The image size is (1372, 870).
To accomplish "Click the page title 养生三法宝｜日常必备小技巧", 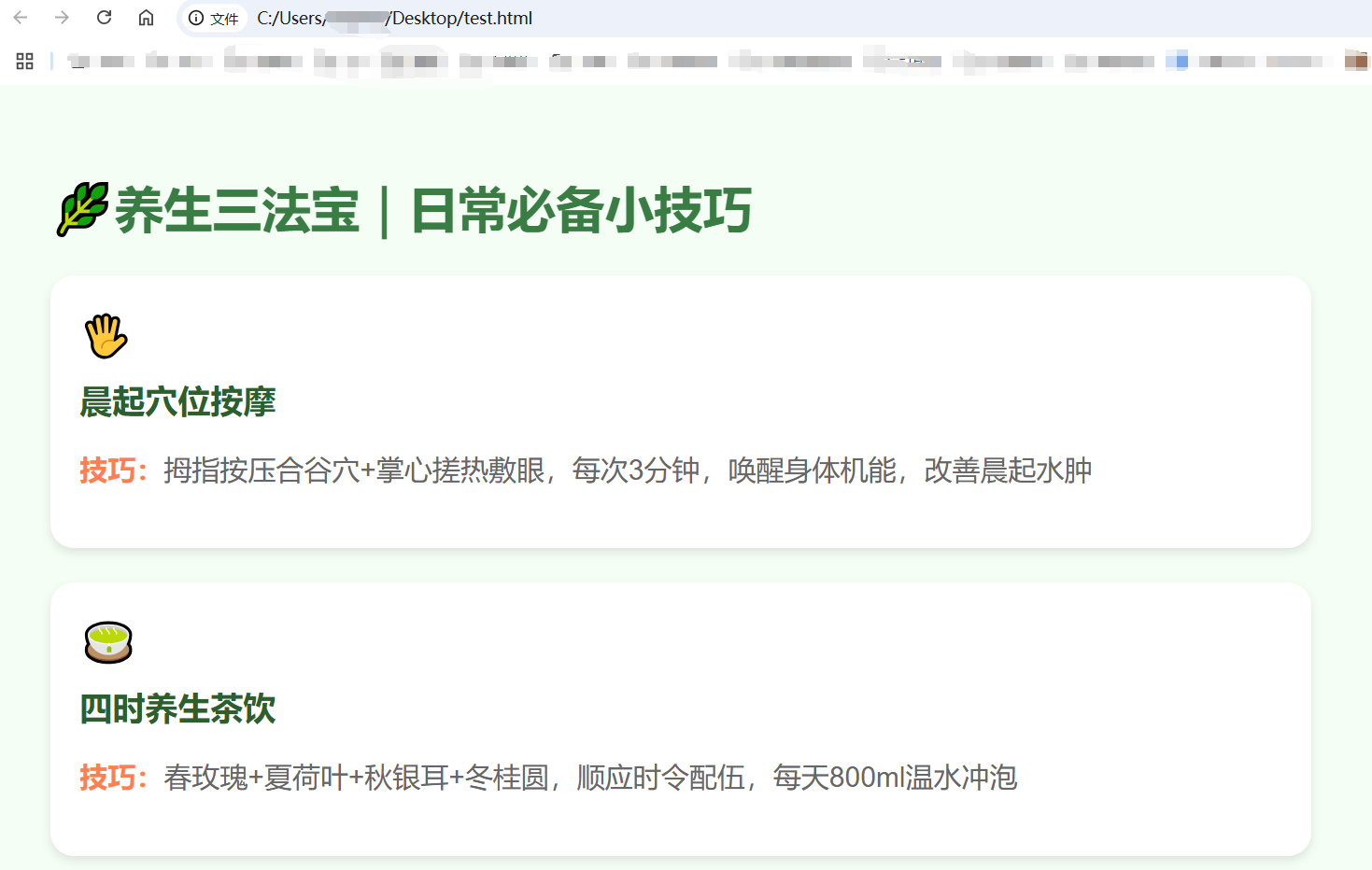I will pos(433,210).
